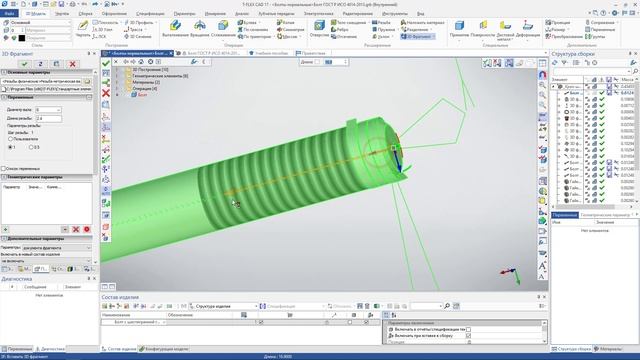The height and width of the screenshot is (360, 640).
Task: Toggle 'Включать в отчёты/спецификации' checkbox
Action: point(469,329)
